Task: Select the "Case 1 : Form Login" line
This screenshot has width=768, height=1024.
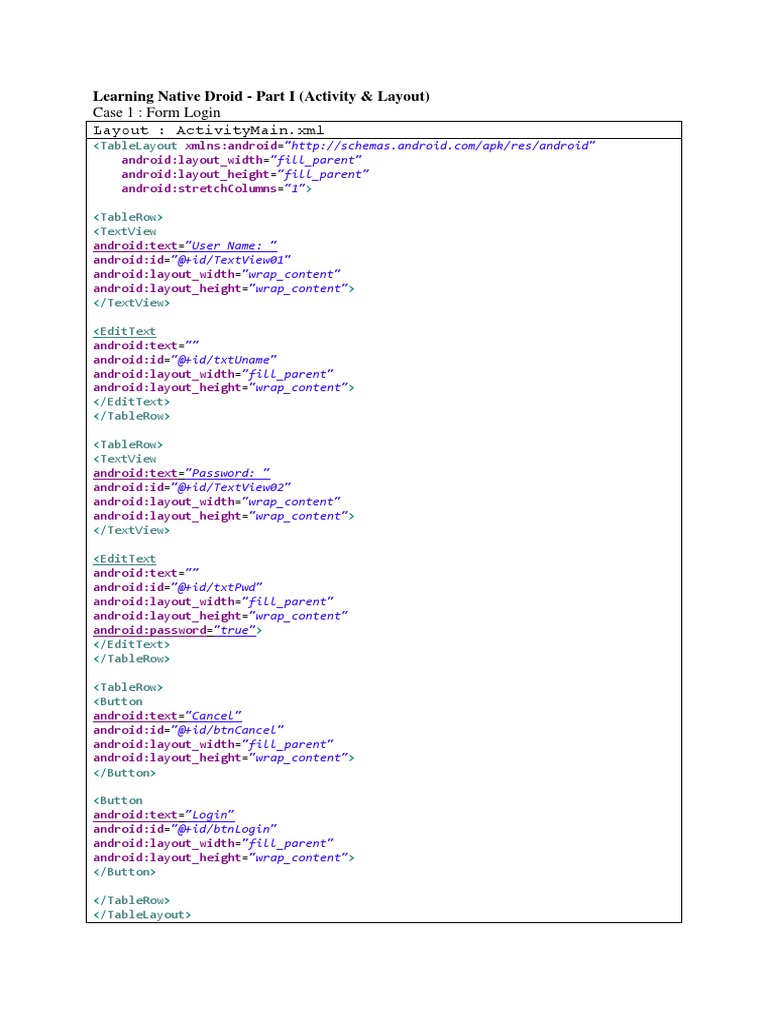Action: pyautogui.click(x=157, y=112)
